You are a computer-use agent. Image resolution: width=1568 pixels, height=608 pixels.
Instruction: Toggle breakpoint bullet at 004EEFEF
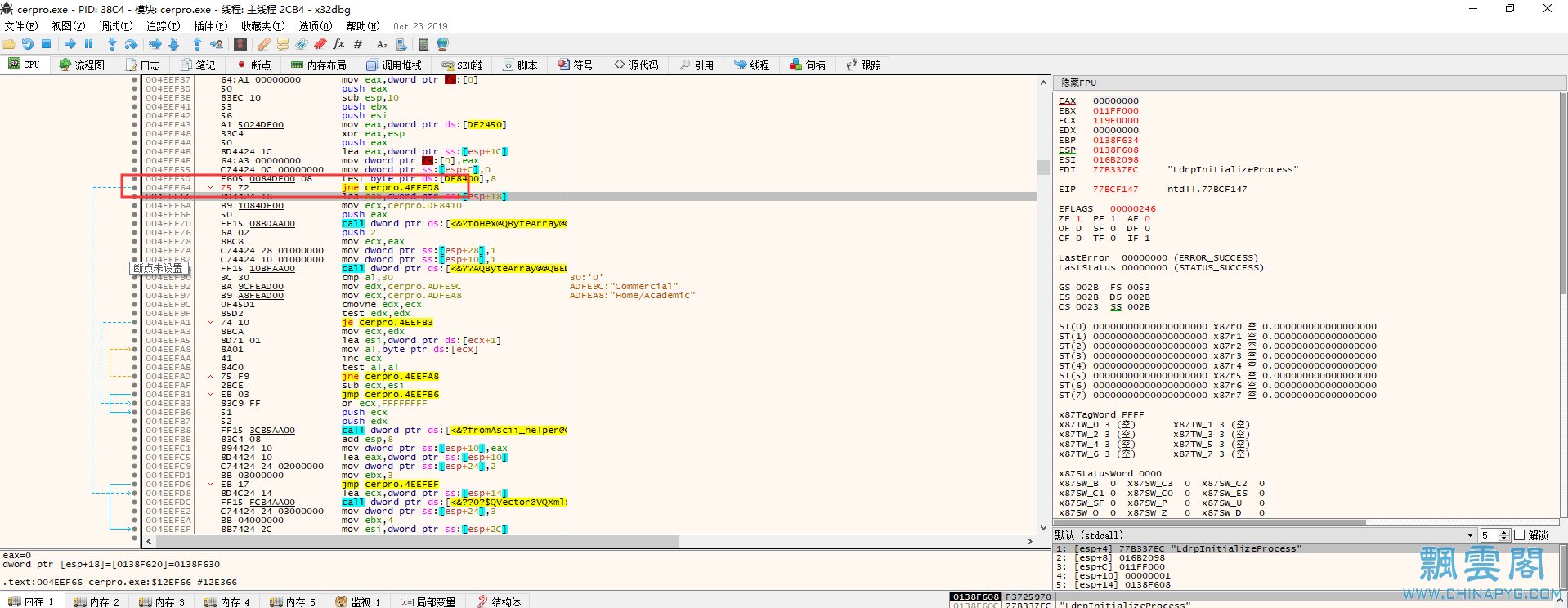point(135,529)
